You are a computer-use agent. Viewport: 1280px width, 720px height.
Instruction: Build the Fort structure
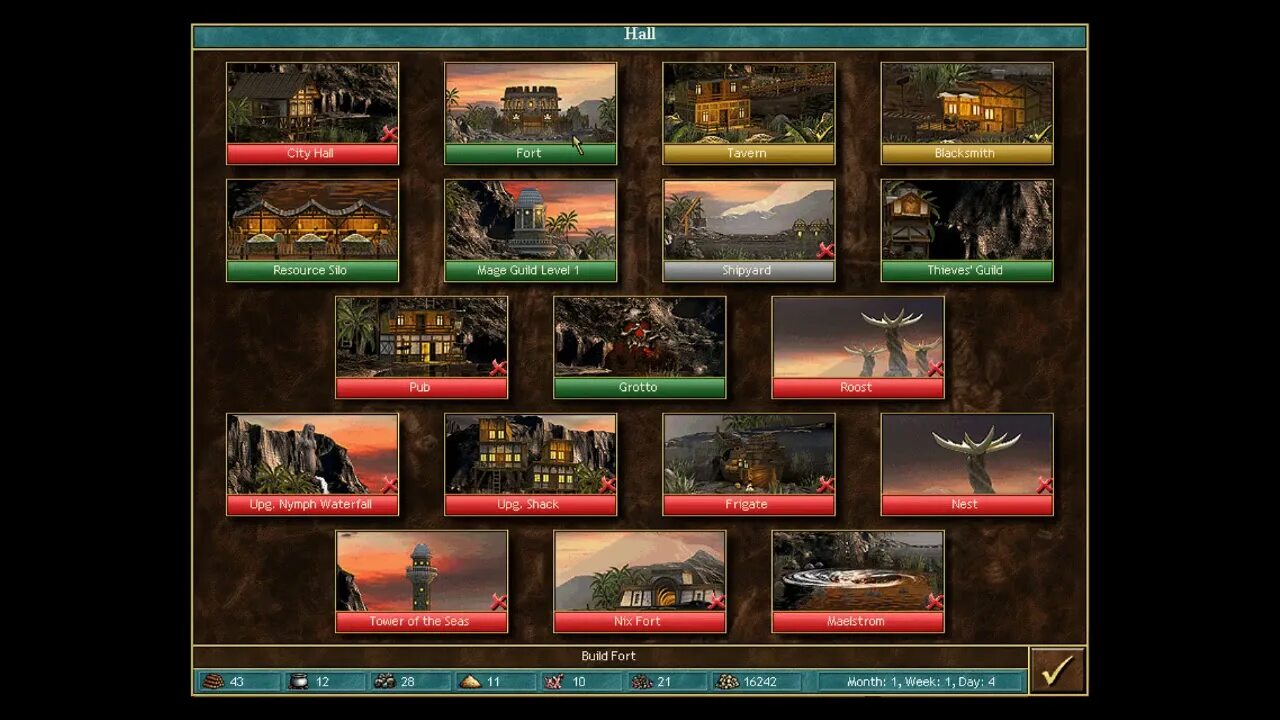click(x=530, y=113)
